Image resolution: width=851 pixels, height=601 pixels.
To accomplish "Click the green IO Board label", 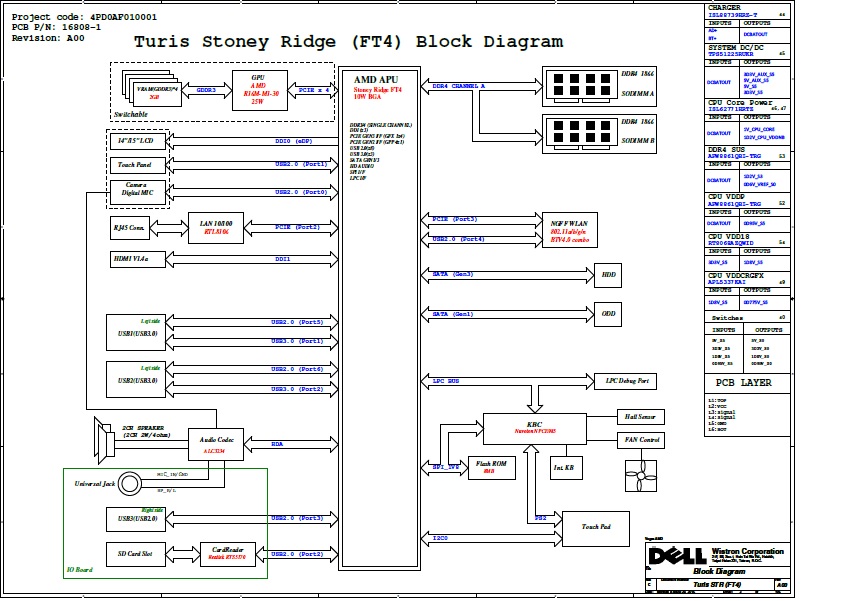I will point(79,570).
